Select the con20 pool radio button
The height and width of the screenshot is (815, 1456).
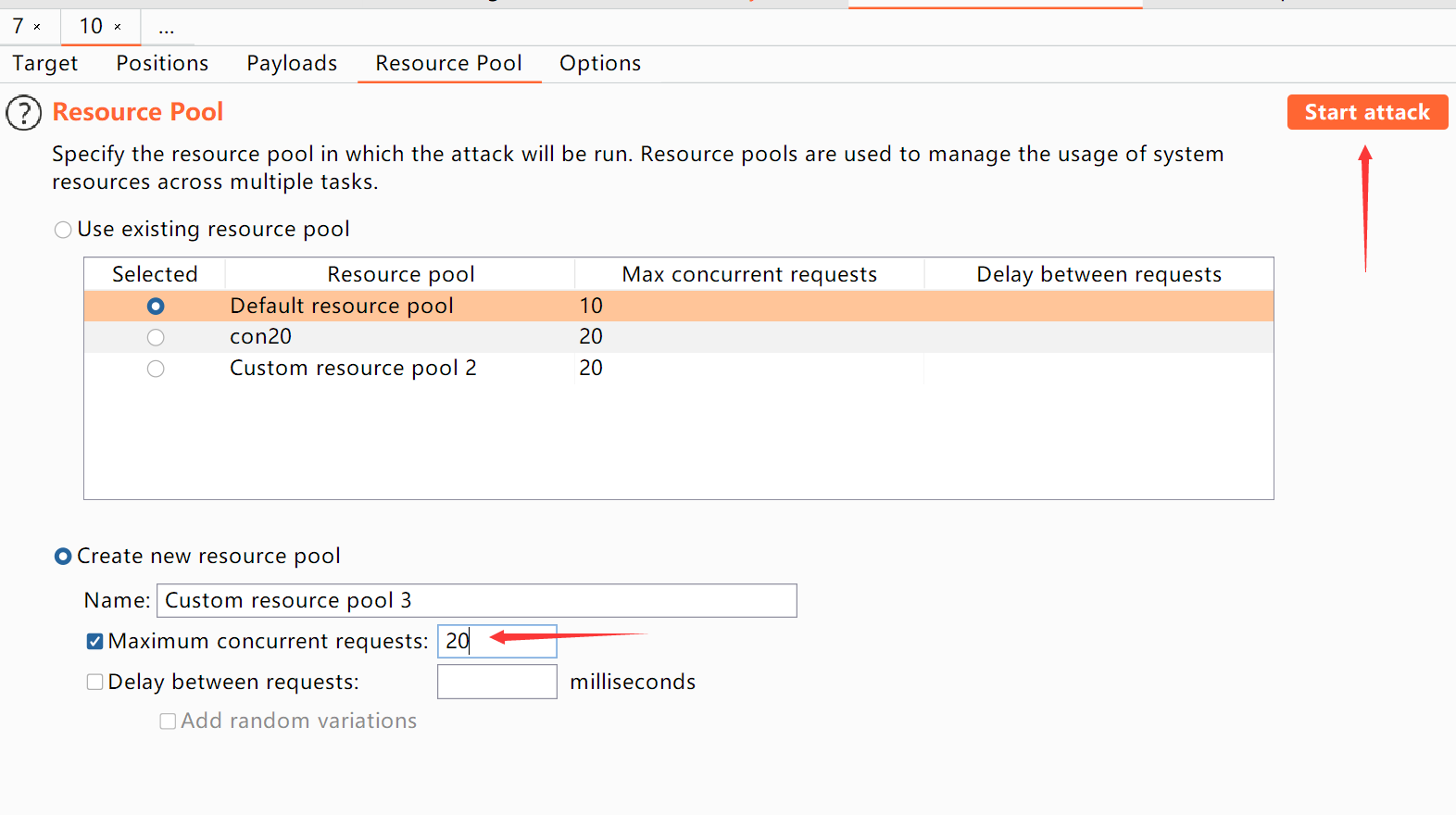pyautogui.click(x=156, y=337)
